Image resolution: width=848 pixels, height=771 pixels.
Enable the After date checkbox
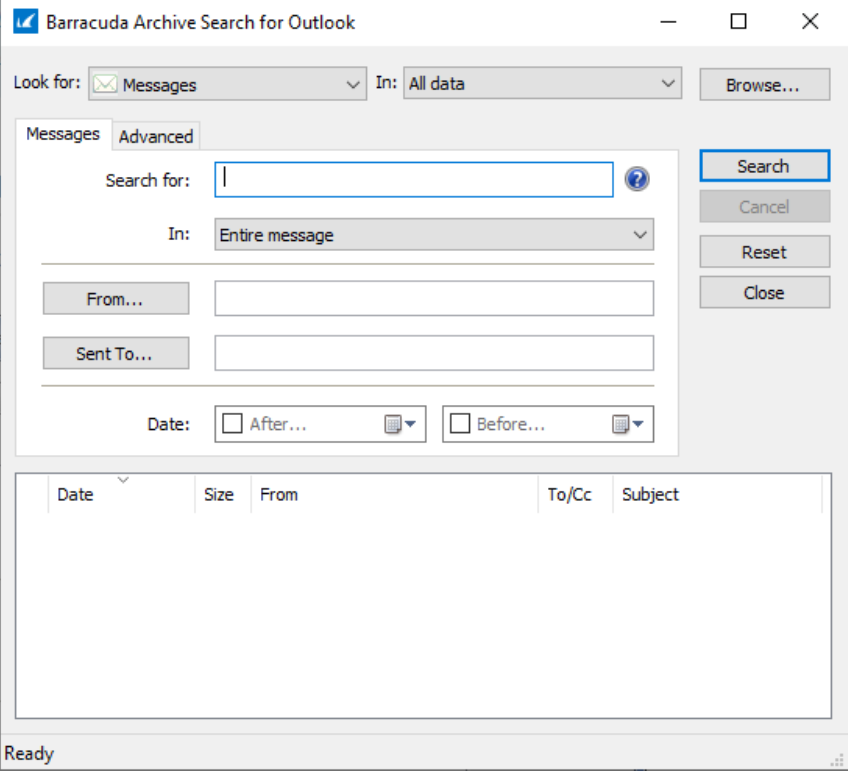point(233,423)
